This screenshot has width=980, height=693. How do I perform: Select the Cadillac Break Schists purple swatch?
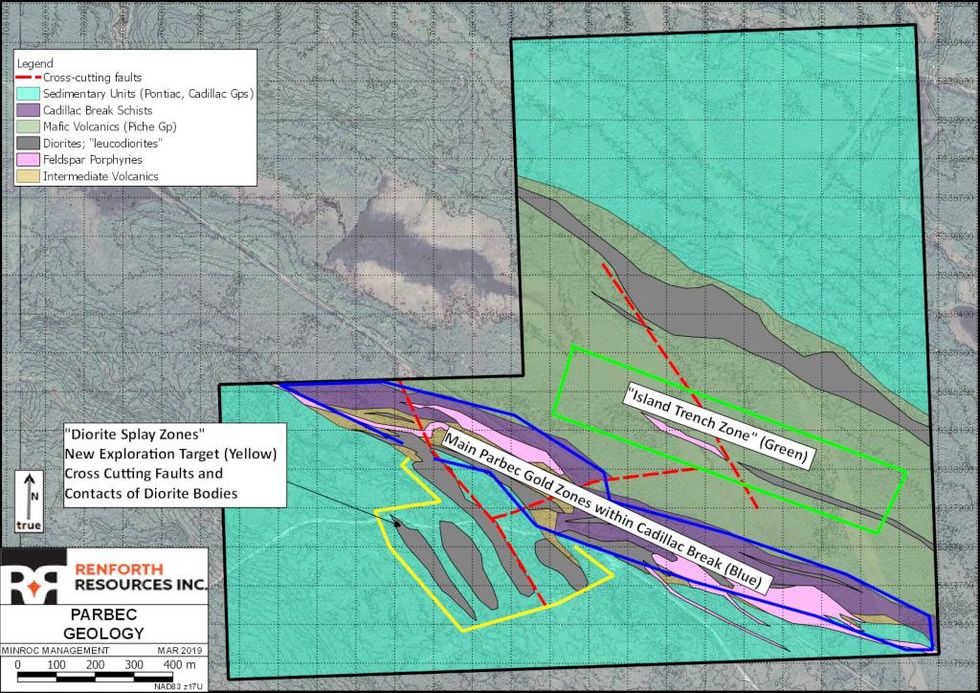[28, 109]
